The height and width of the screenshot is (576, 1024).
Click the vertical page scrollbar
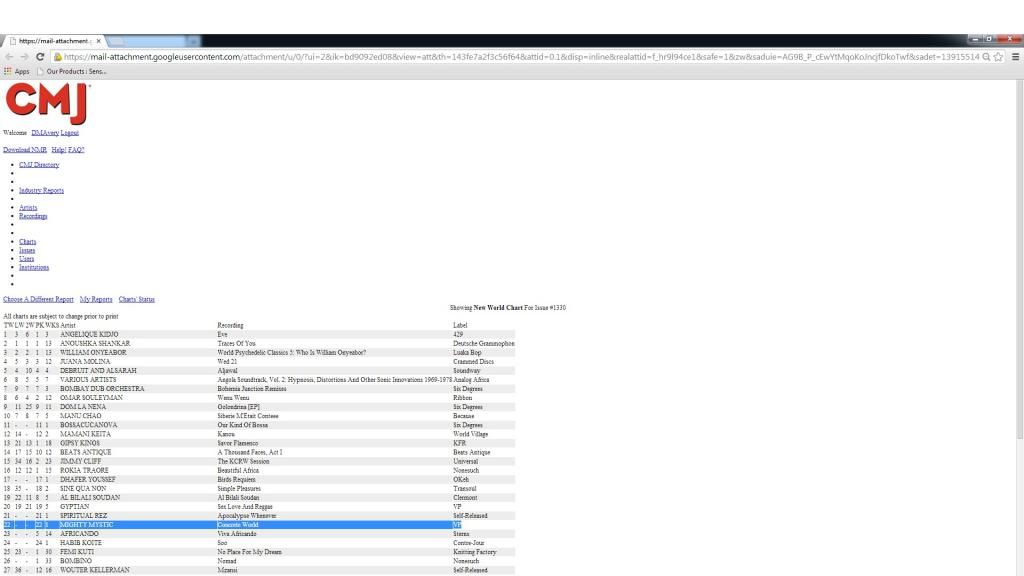[x=1019, y=261]
